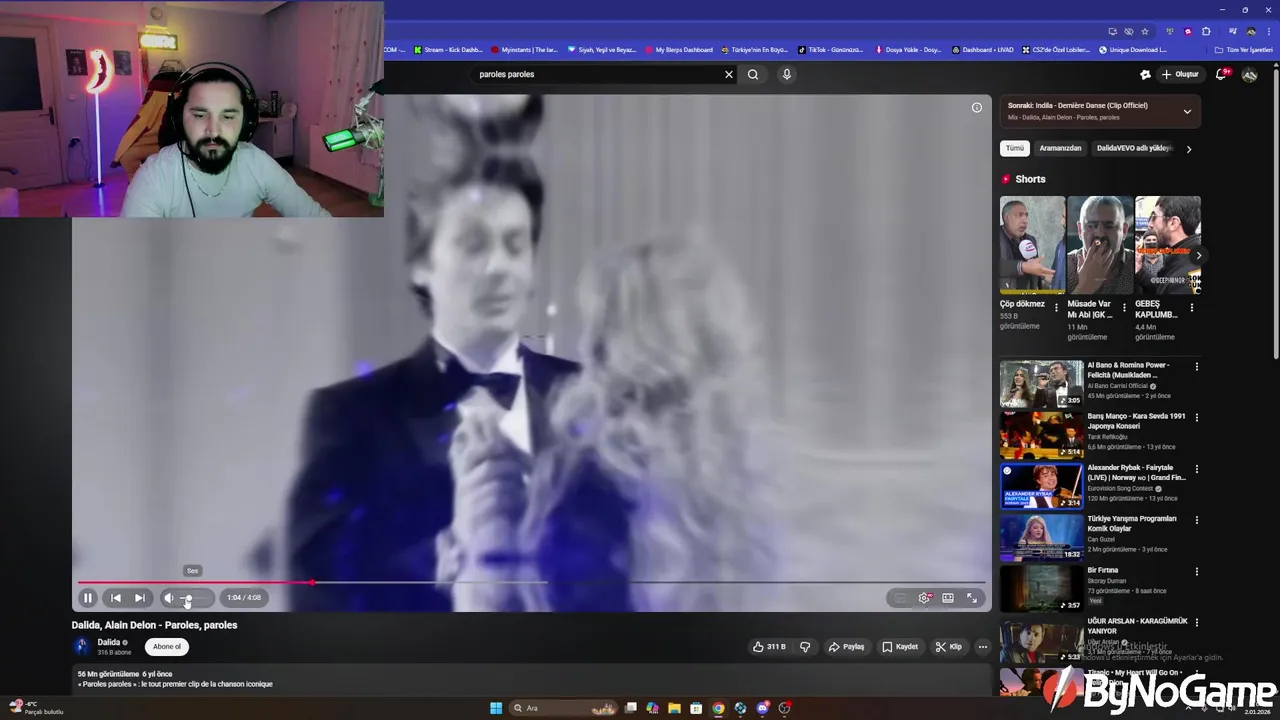Select the Tümü filter chip
The width and height of the screenshot is (1280, 720).
click(x=1015, y=148)
